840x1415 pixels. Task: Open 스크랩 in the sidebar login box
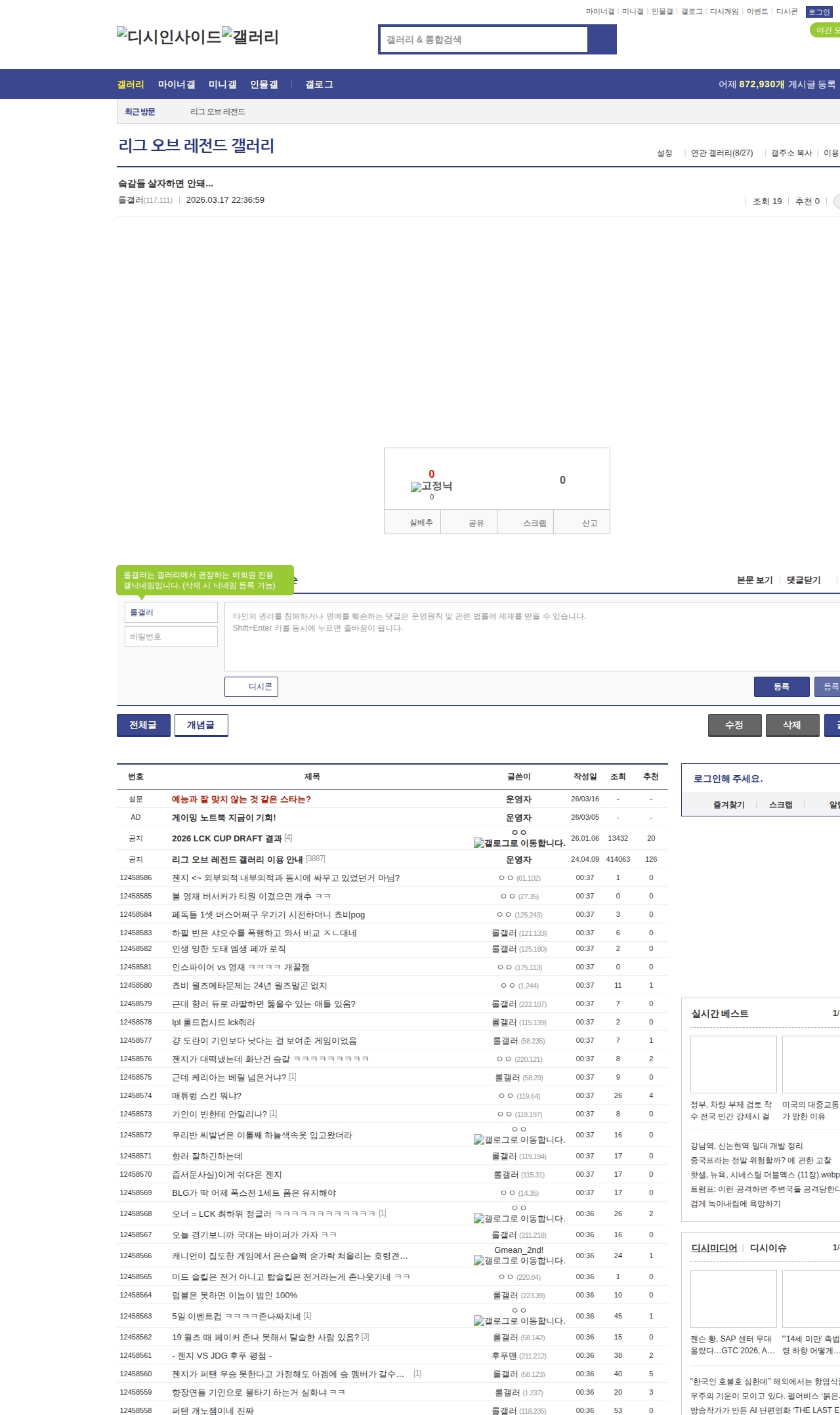(781, 805)
